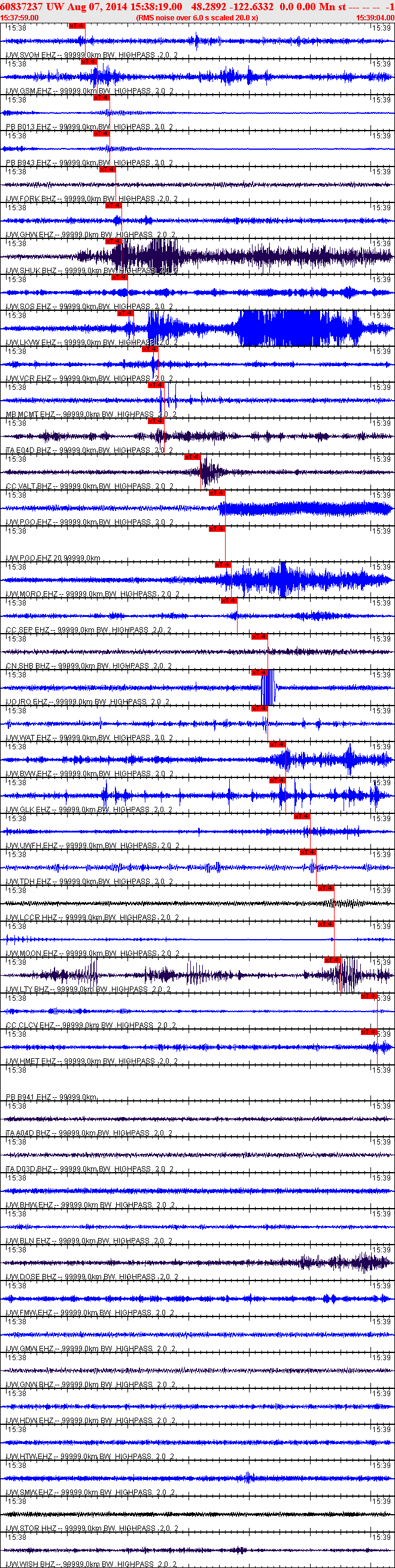Select the red pick flag on the UW.GSM trace
This screenshot has width=395, height=1568.
89,62
